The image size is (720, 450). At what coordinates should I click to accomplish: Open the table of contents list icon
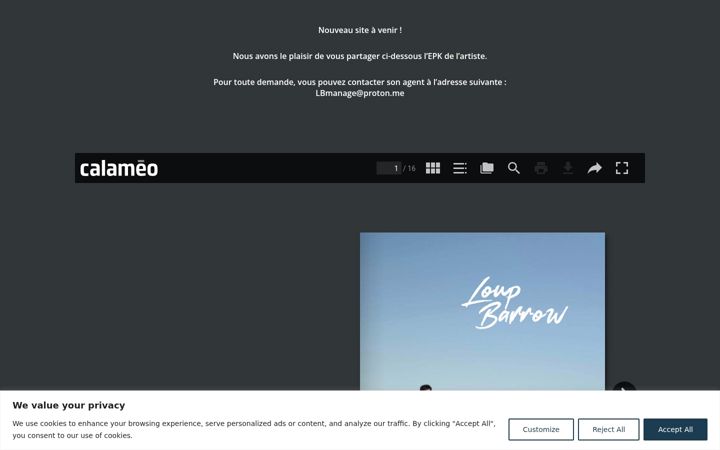tap(460, 168)
